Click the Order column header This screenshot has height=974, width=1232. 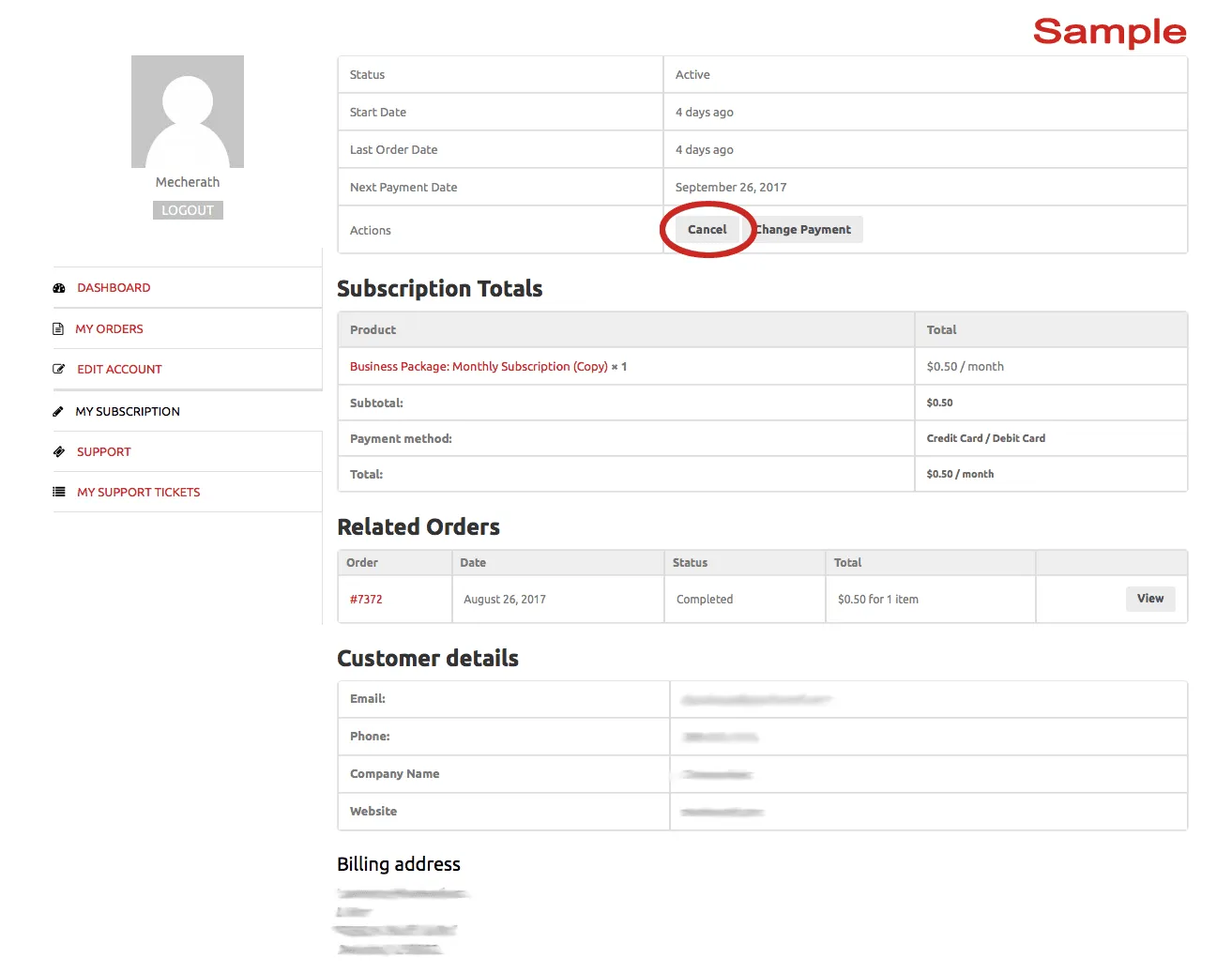pos(362,562)
